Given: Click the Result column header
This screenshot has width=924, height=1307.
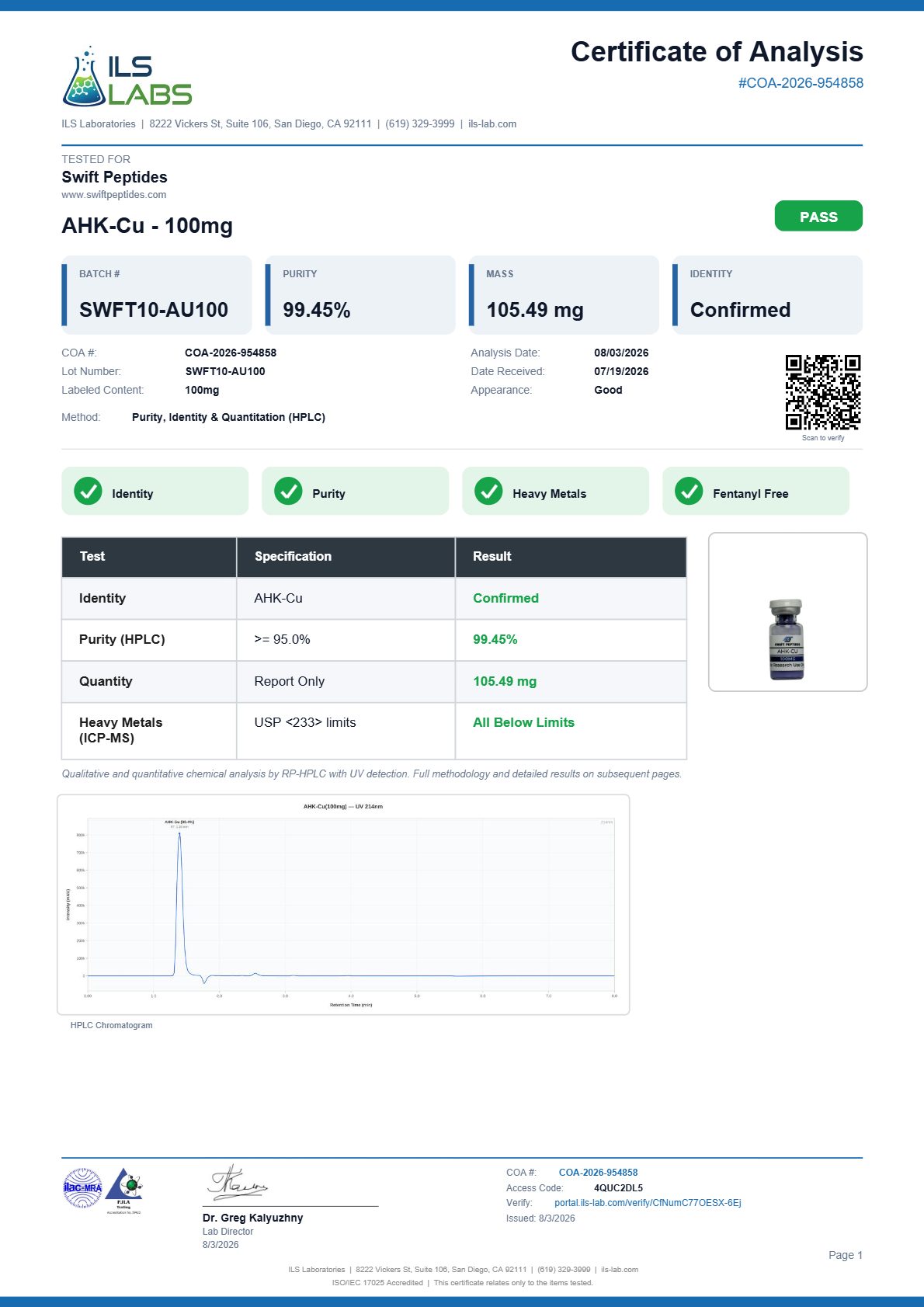Looking at the screenshot, I should pyautogui.click(x=571, y=557).
